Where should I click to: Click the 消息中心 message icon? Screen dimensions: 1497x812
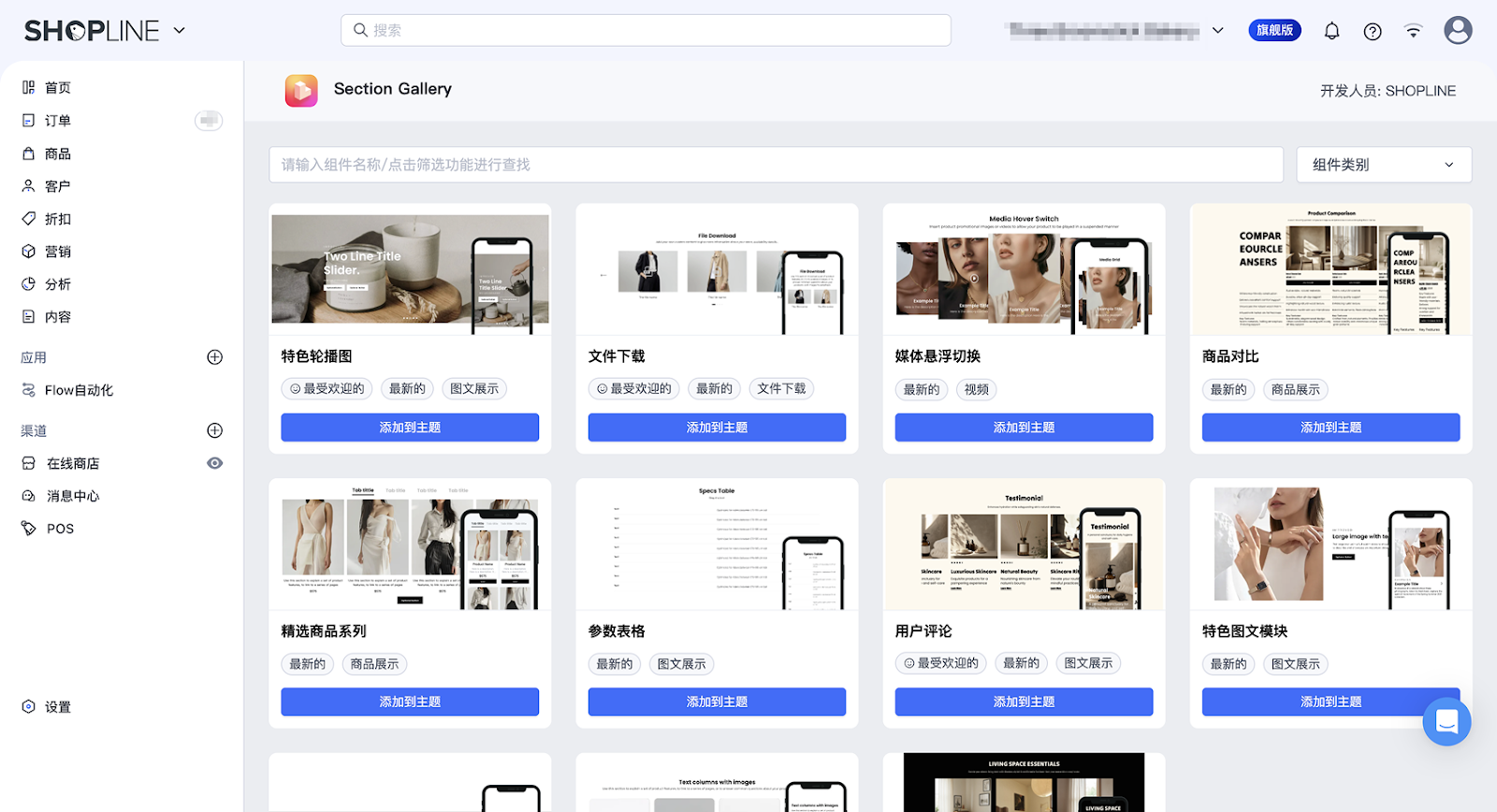pyautogui.click(x=29, y=496)
